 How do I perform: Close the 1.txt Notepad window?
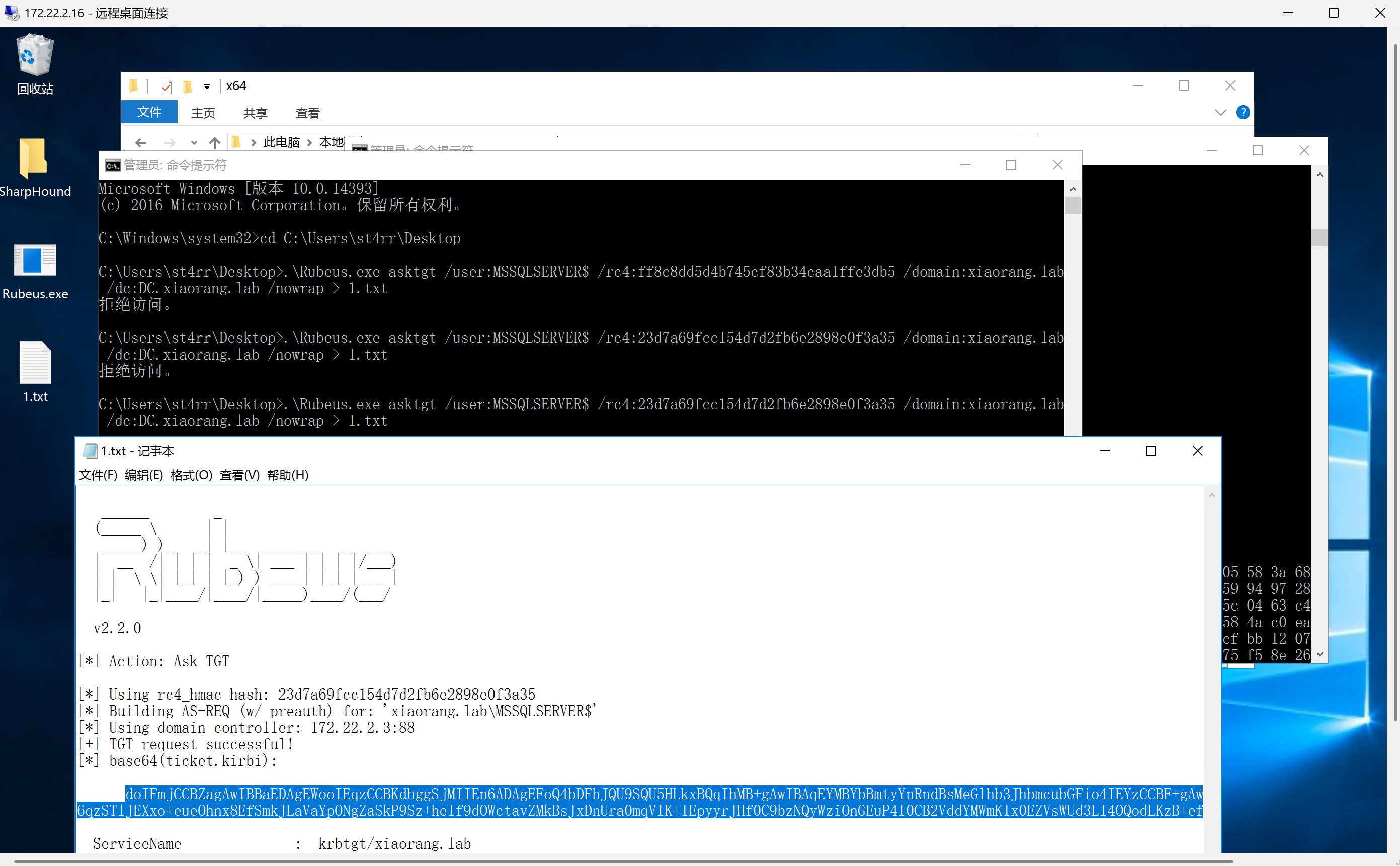[1197, 451]
